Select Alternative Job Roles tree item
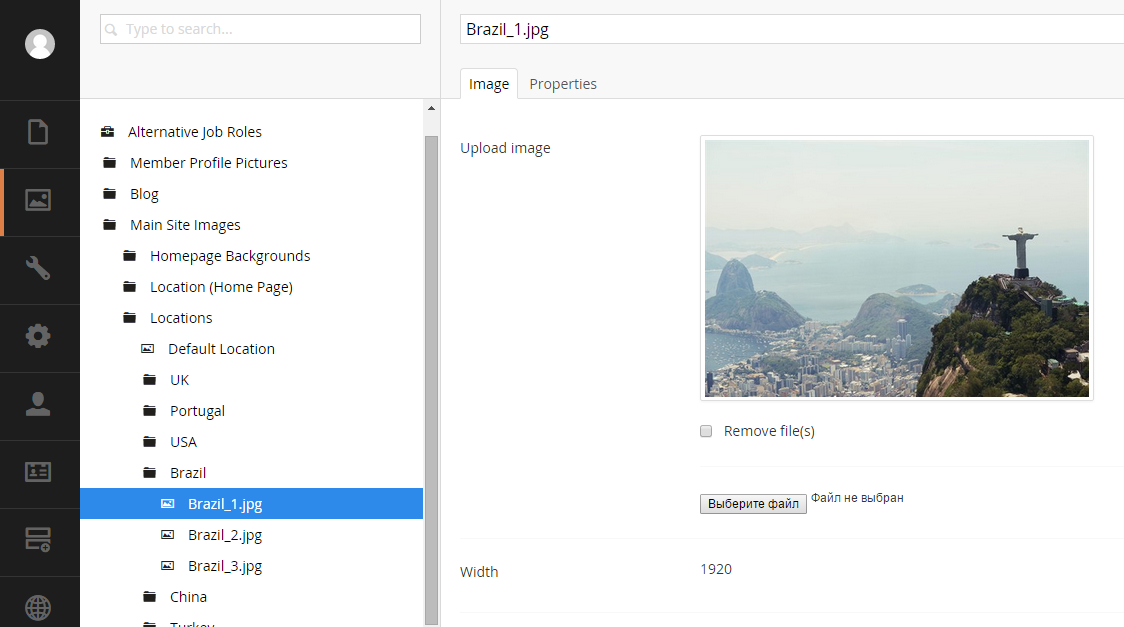1124x627 pixels. (x=195, y=132)
